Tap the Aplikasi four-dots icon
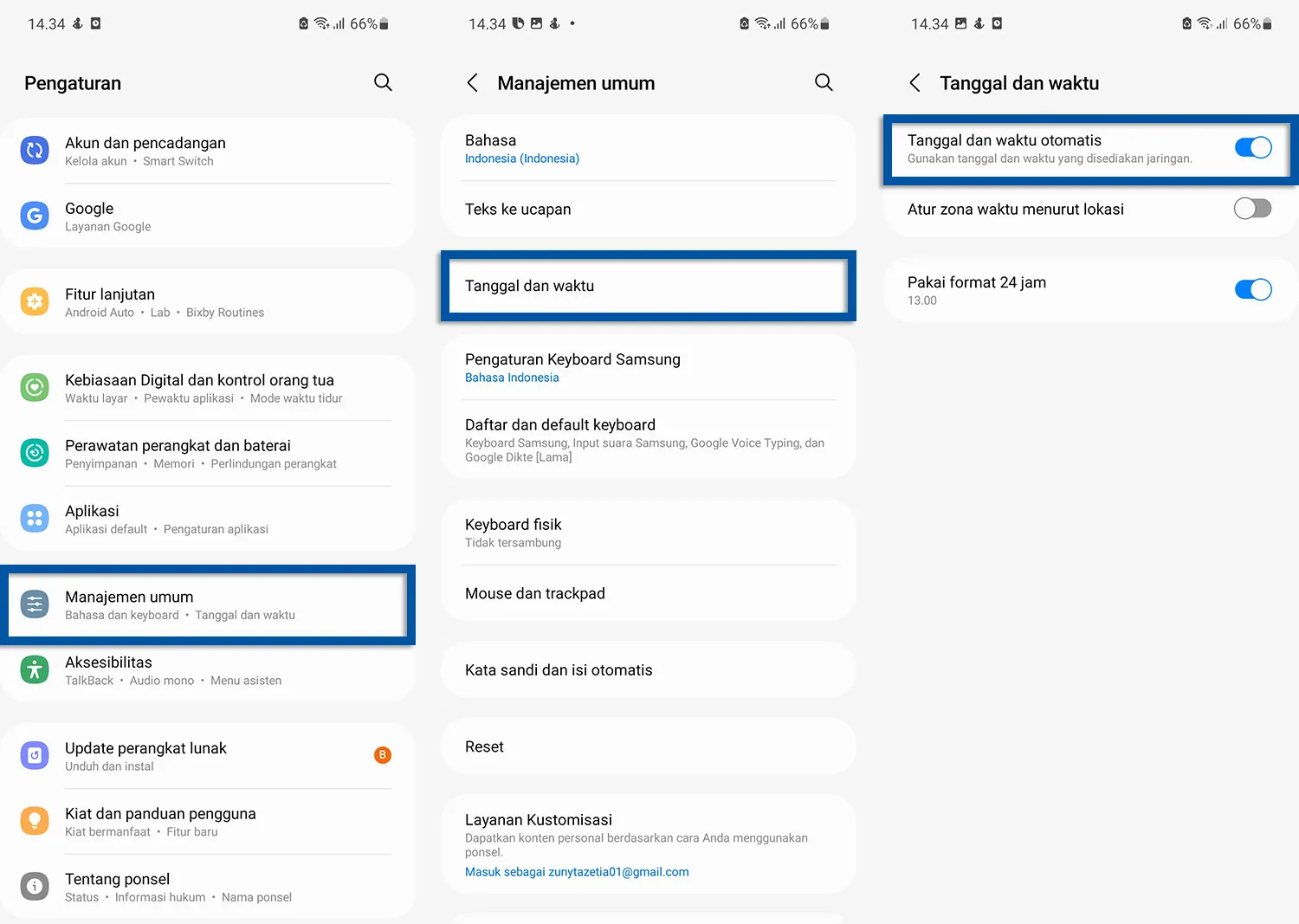 35,518
